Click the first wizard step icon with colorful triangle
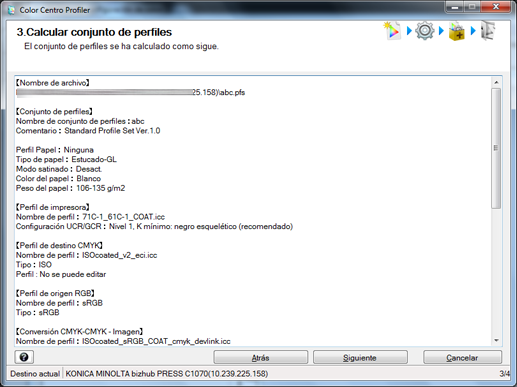 [392, 31]
